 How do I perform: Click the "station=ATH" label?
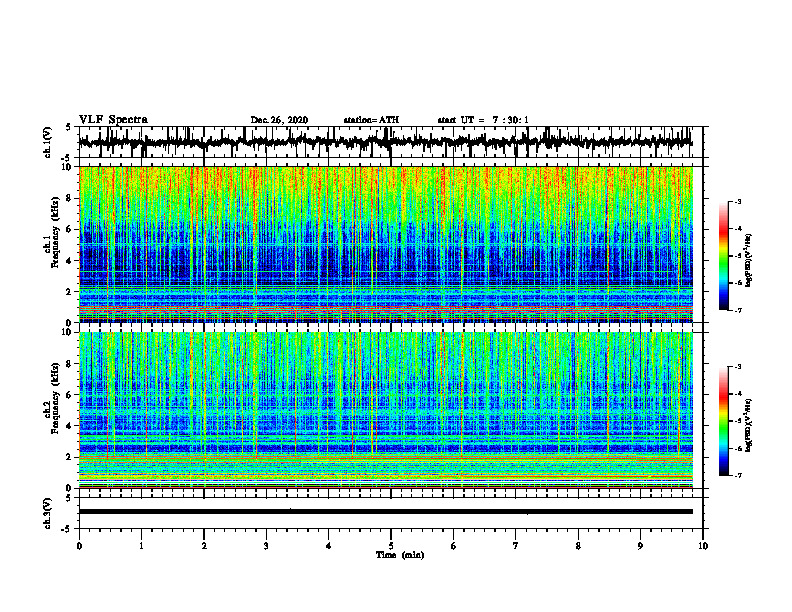click(x=371, y=120)
